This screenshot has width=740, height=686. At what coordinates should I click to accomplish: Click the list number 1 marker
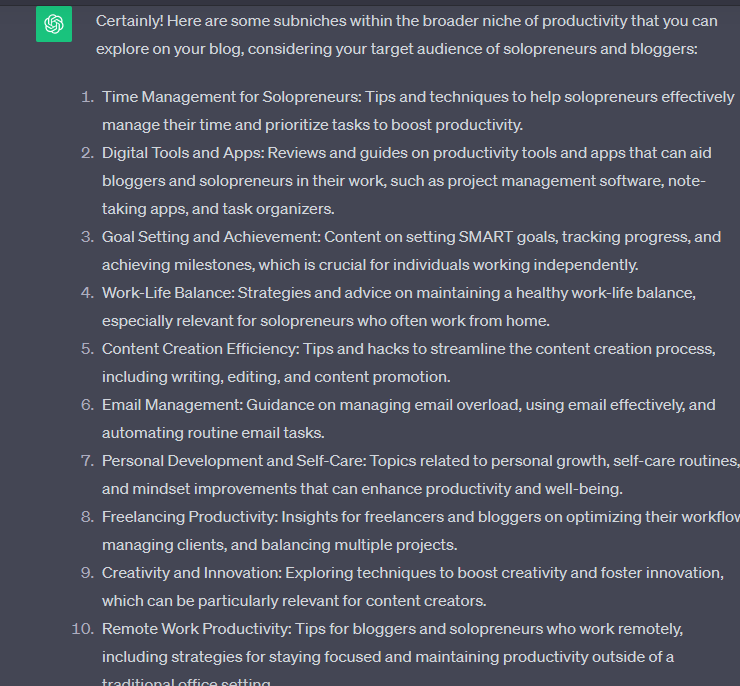click(88, 97)
